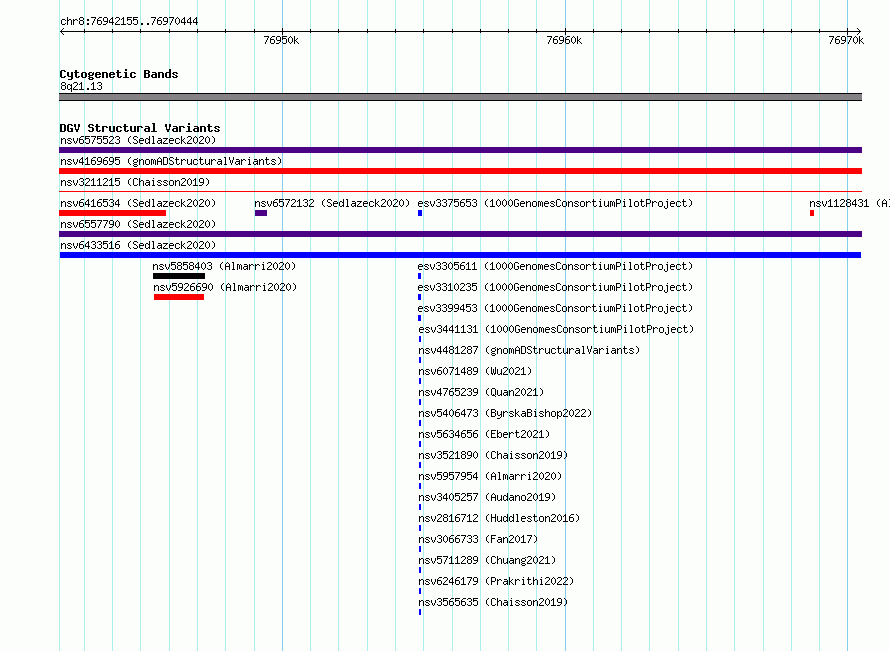This screenshot has width=890, height=651.
Task: Open the nsv2816712 (Huddleston2016) label
Action: click(x=499, y=518)
